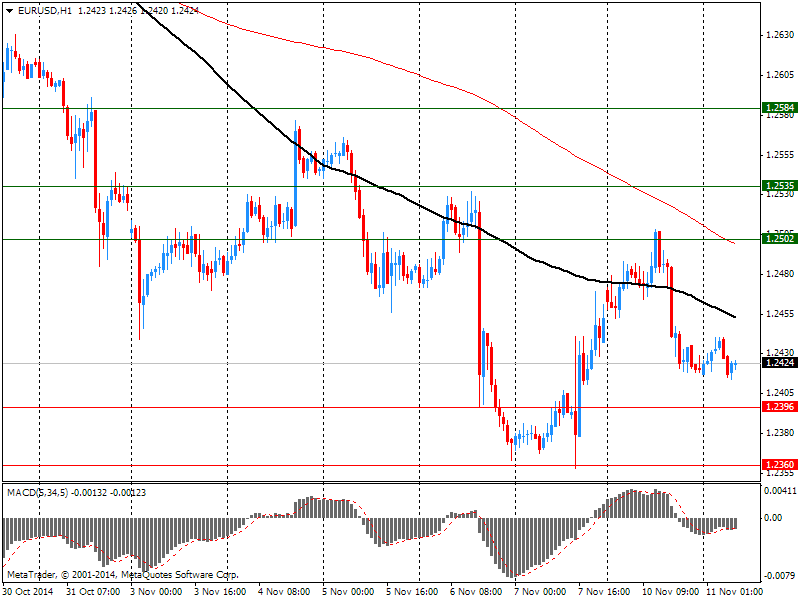The image size is (800, 600).
Task: Select the green 1.2502 resistance price label
Action: (780, 238)
